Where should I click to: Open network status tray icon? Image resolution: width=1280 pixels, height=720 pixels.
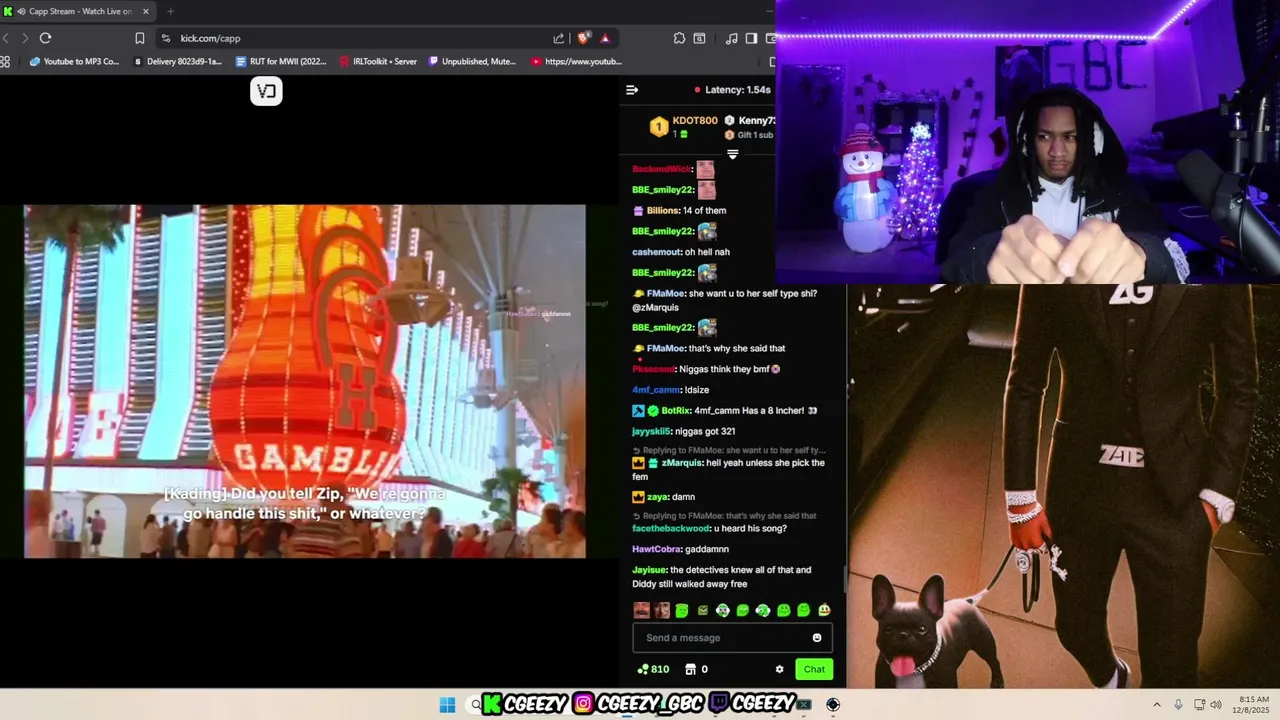(x=1199, y=704)
